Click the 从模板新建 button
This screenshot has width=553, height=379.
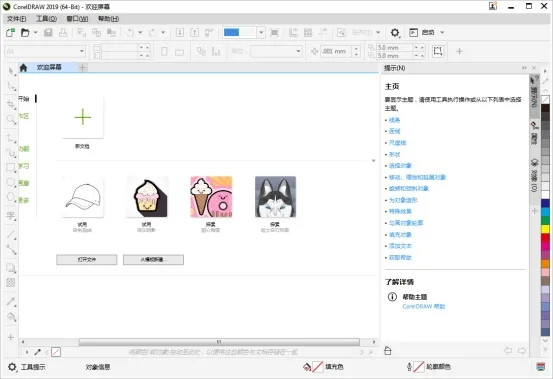coord(153,260)
